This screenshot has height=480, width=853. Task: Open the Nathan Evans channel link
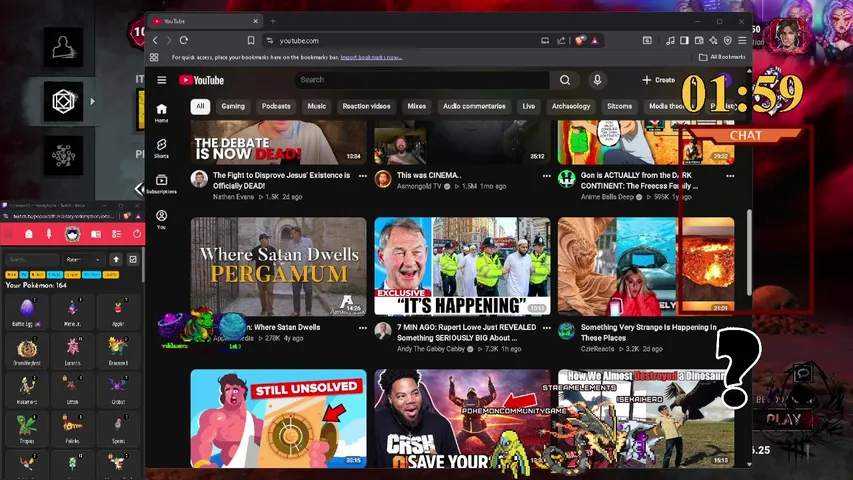[x=233, y=197]
